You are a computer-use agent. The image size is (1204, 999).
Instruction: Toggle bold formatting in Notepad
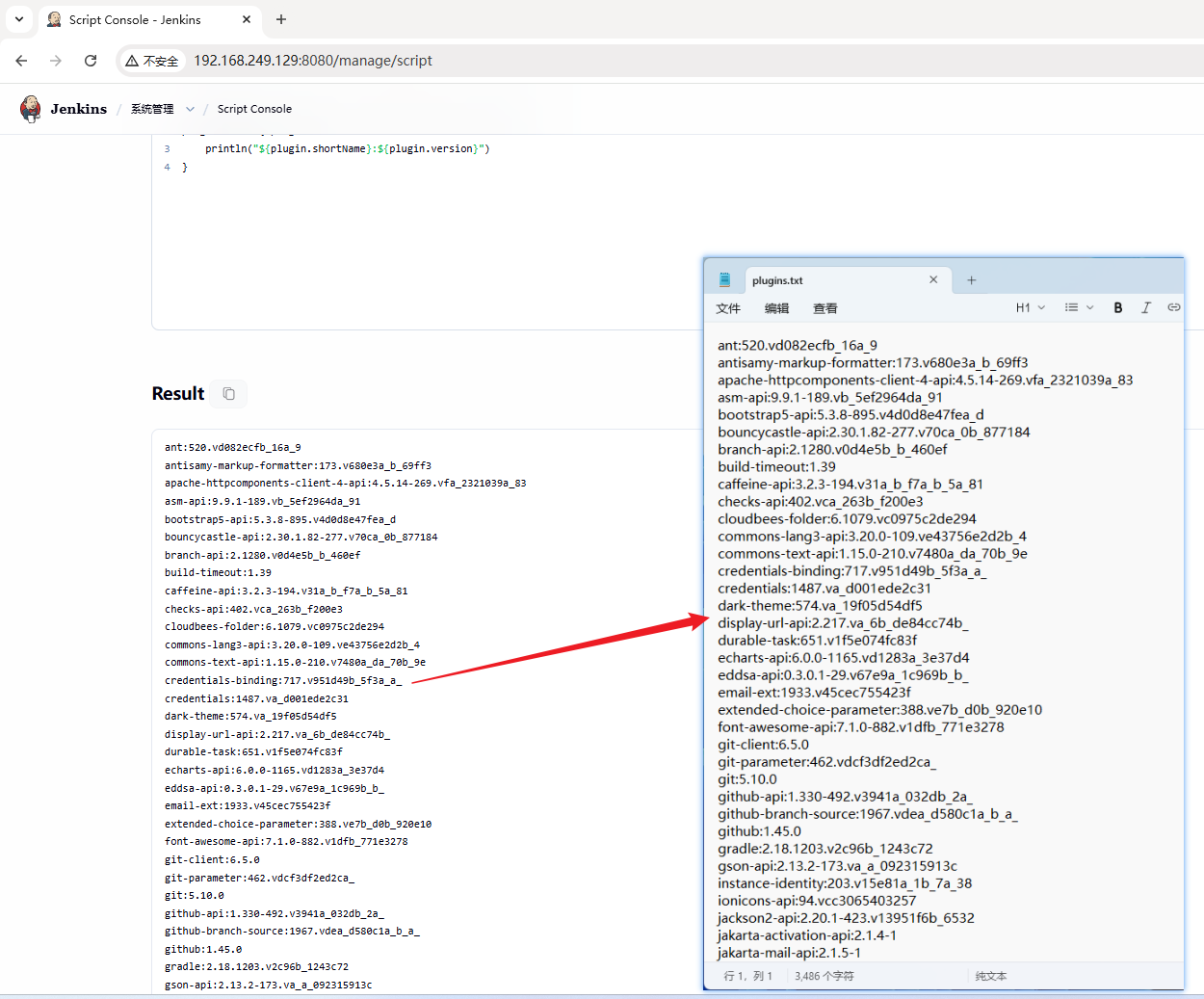pos(1118,307)
